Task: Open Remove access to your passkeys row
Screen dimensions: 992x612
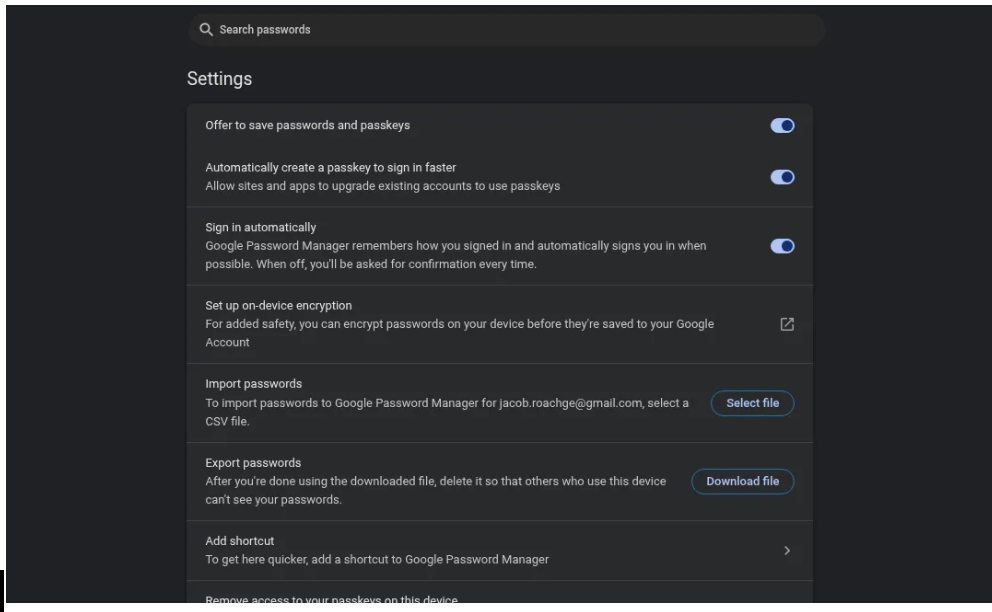Action: coord(331,600)
